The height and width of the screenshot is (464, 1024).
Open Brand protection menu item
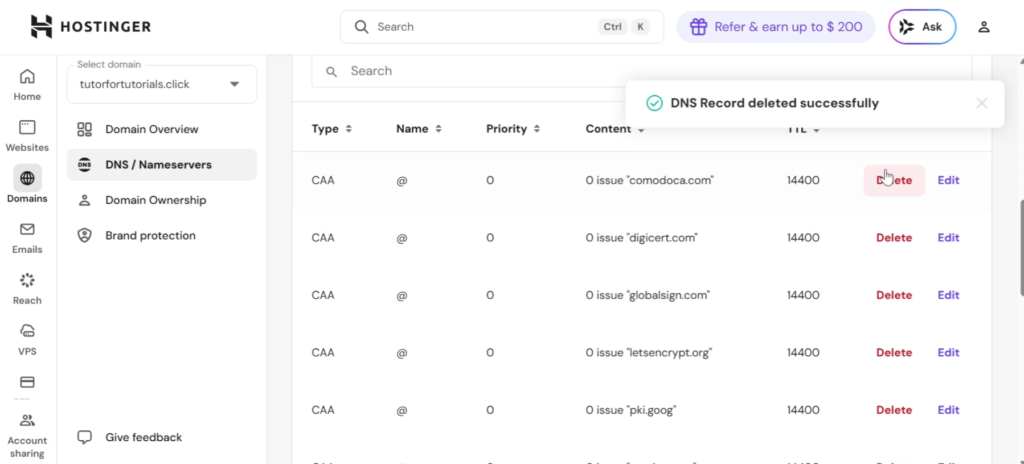click(150, 236)
